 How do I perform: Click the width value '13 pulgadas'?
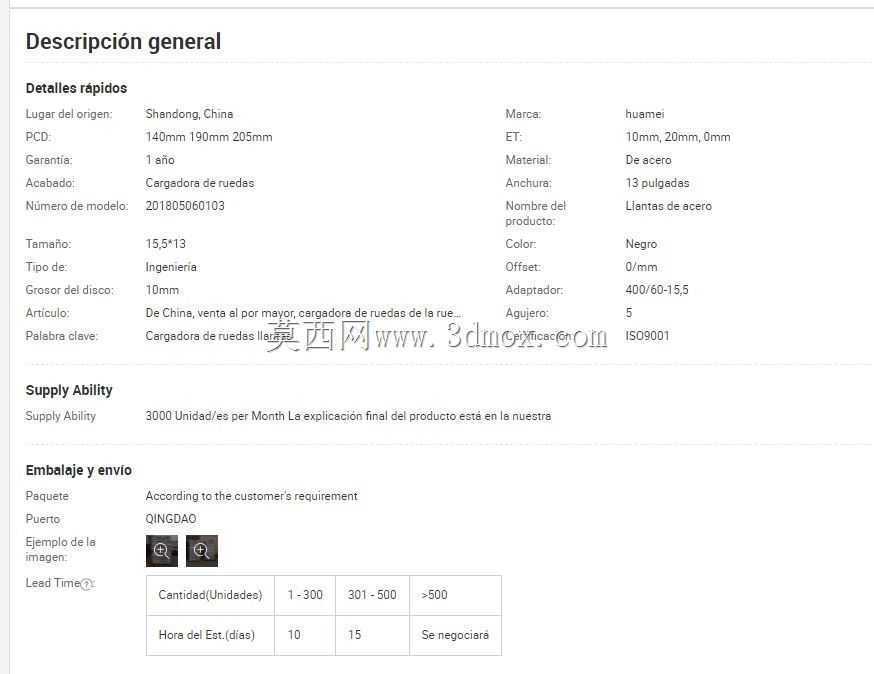[x=657, y=183]
